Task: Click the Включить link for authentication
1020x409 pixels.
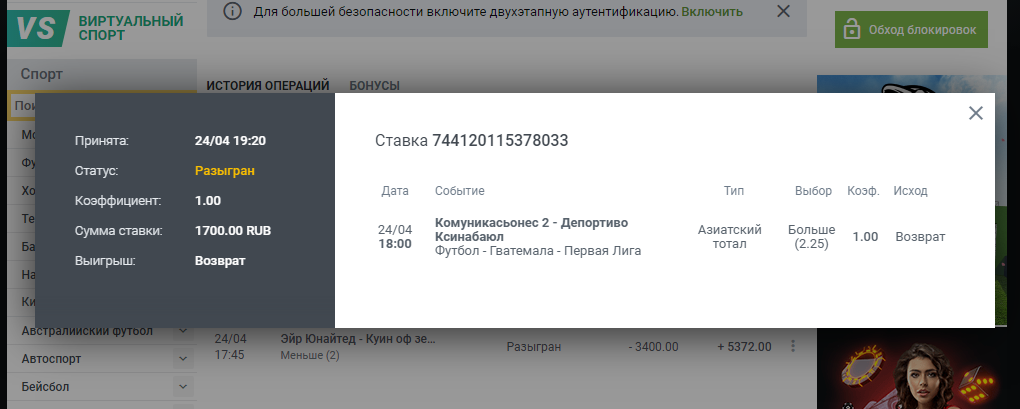Action: point(712,12)
